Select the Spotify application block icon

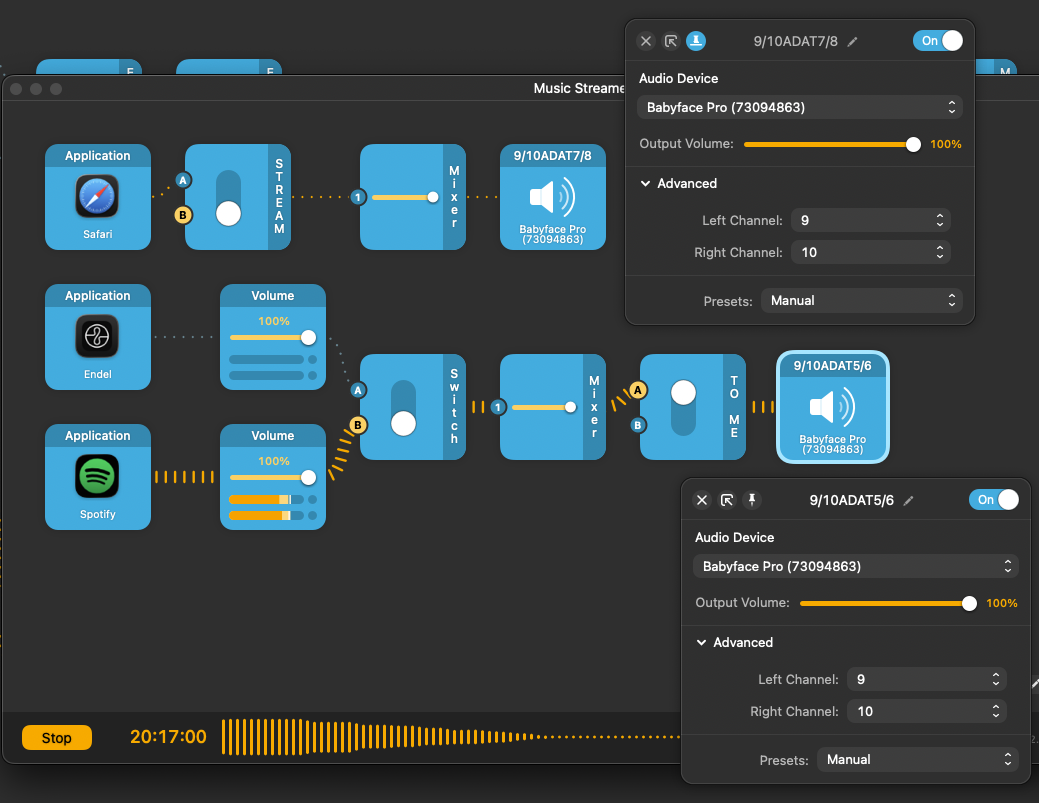pyautogui.click(x=97, y=476)
